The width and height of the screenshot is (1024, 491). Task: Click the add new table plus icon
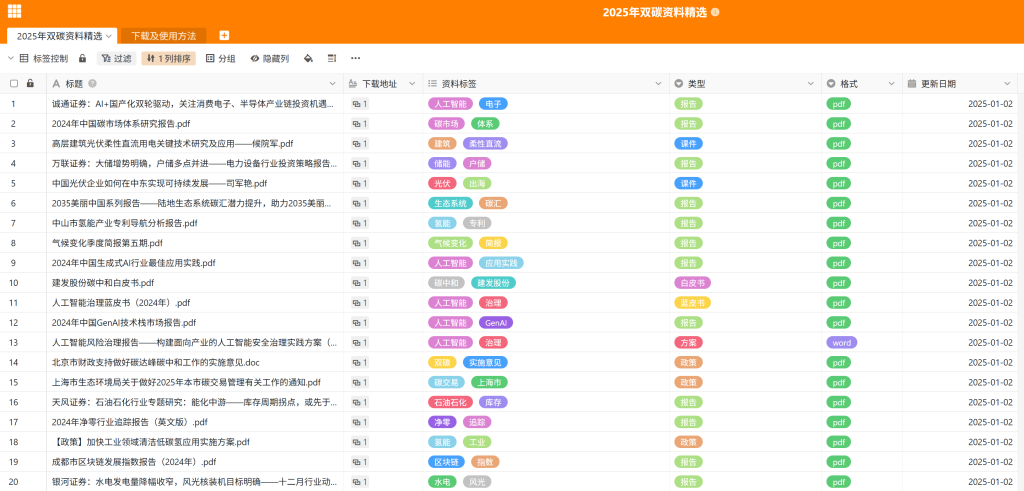(224, 36)
